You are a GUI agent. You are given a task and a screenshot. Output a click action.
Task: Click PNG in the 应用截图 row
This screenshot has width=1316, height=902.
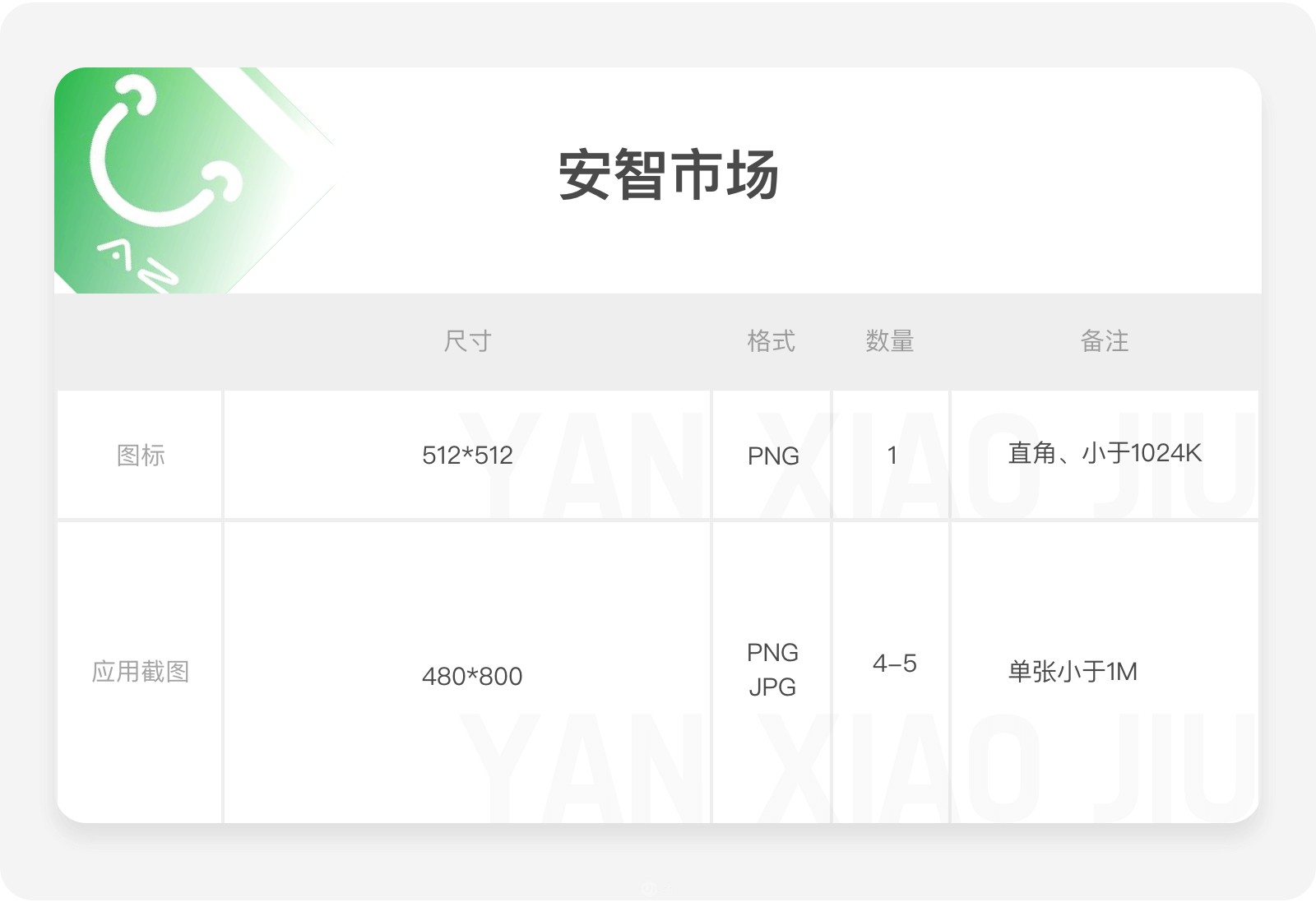[772, 653]
